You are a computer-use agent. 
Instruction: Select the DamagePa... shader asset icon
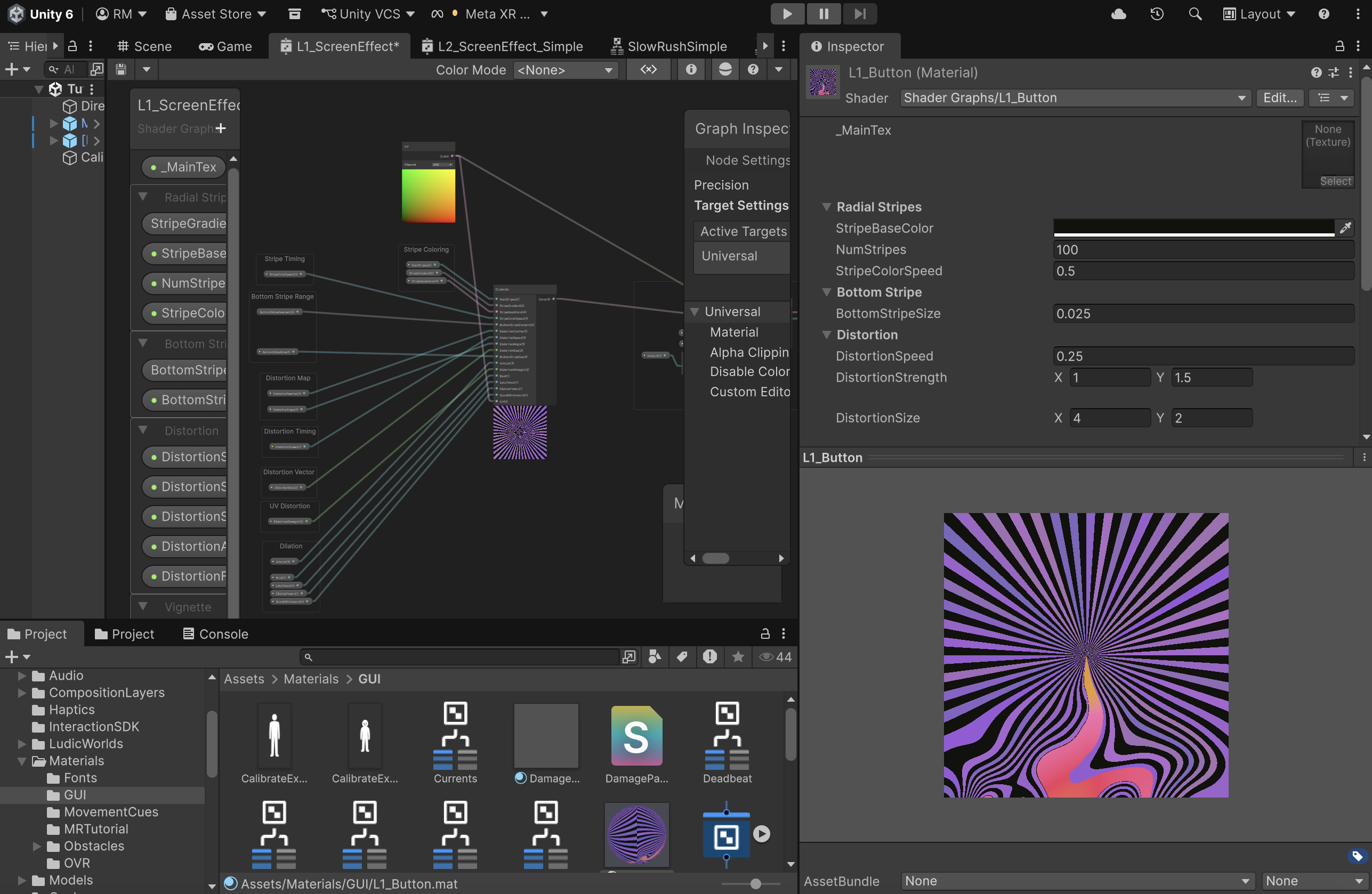636,742
